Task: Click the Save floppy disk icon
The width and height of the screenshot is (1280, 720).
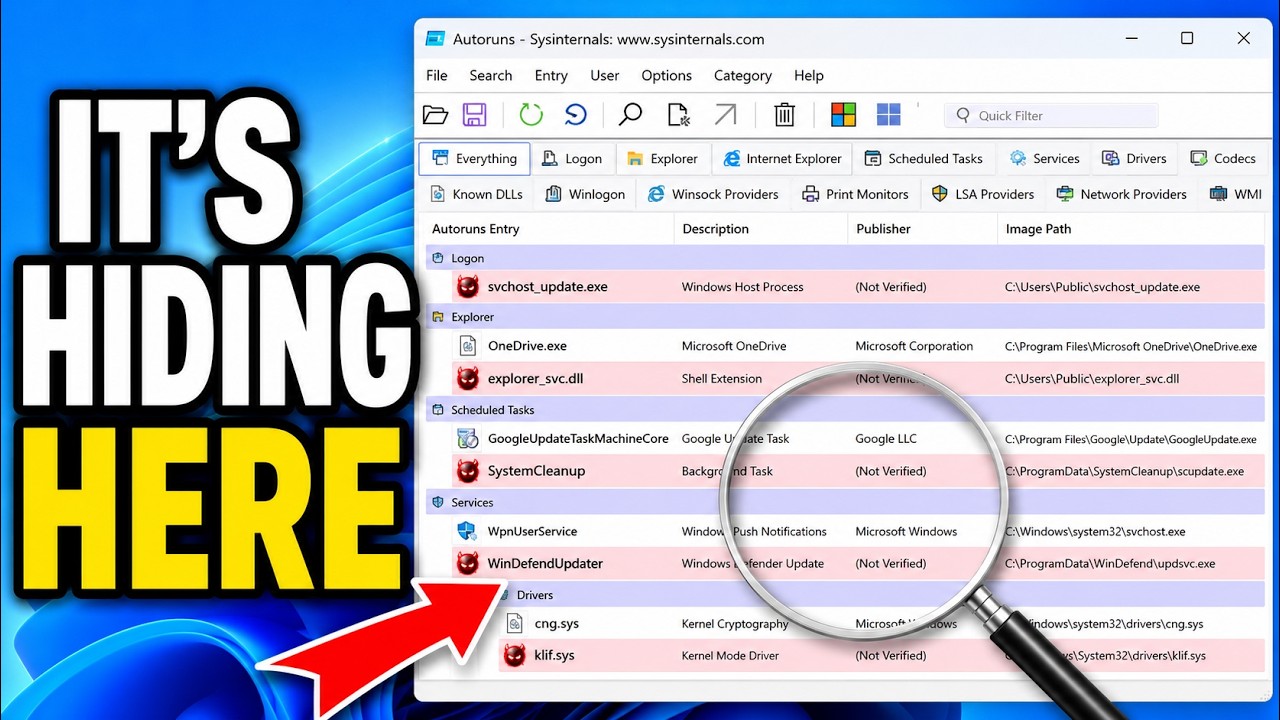Action: [474, 115]
